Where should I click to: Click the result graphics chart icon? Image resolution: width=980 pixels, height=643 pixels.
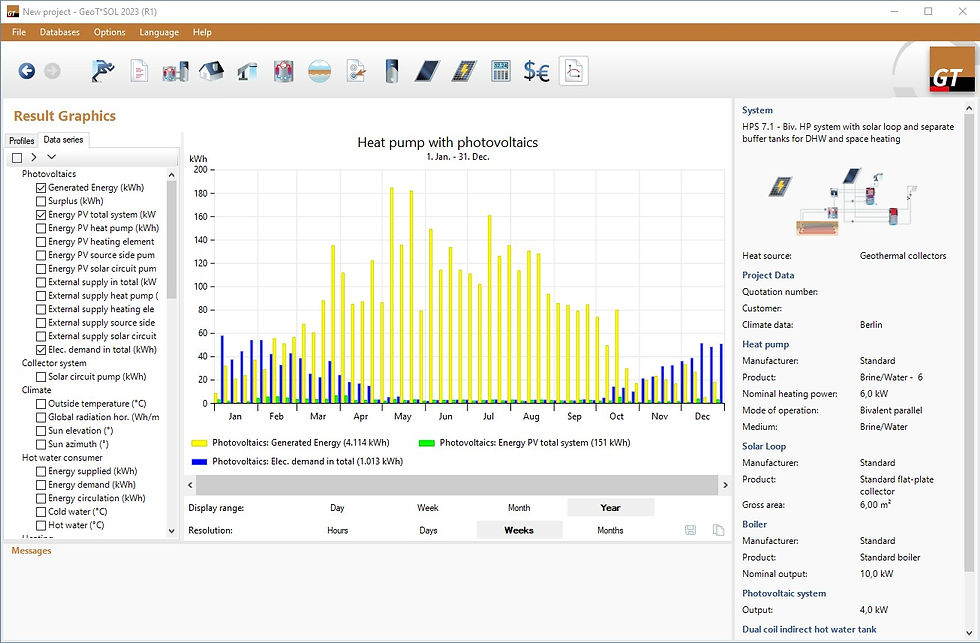pos(574,71)
